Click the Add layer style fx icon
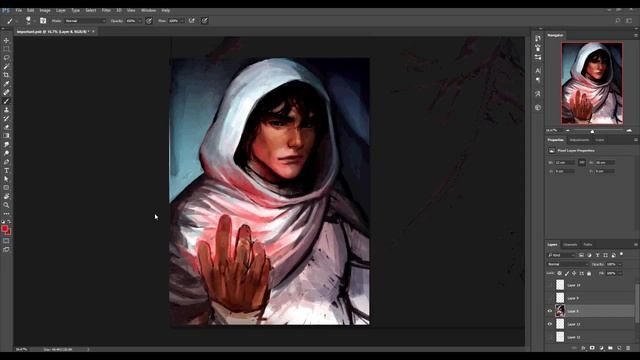The height and width of the screenshot is (360, 640). [x=583, y=348]
